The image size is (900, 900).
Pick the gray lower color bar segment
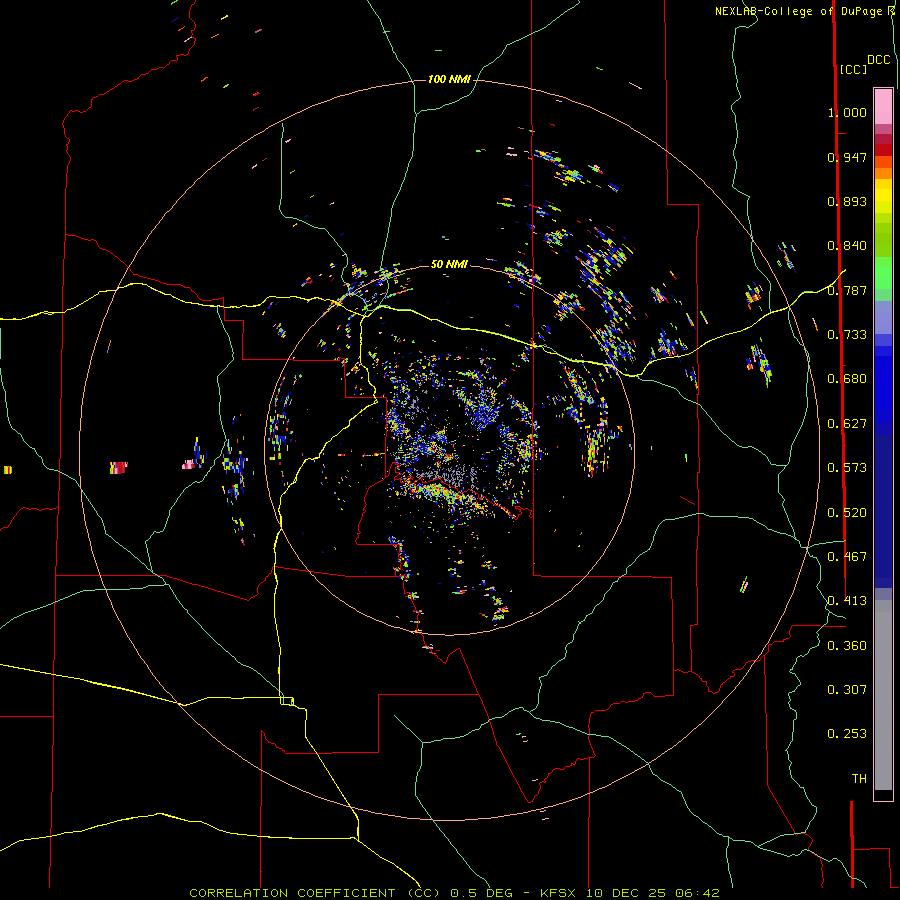pyautogui.click(x=883, y=695)
